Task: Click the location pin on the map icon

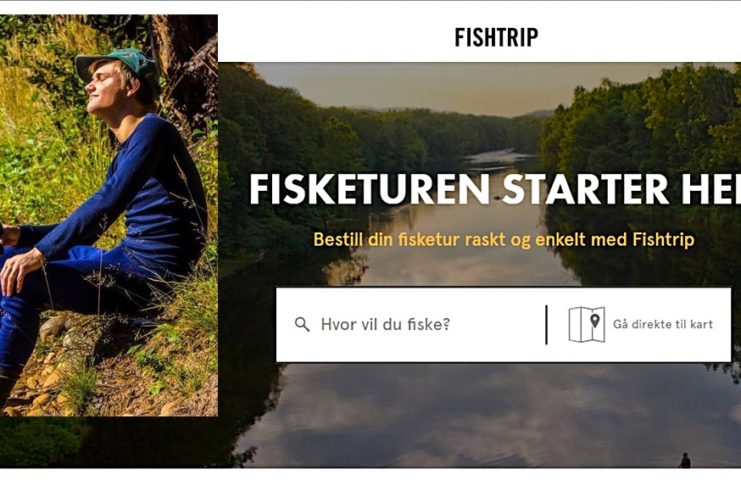Action: coord(595,321)
